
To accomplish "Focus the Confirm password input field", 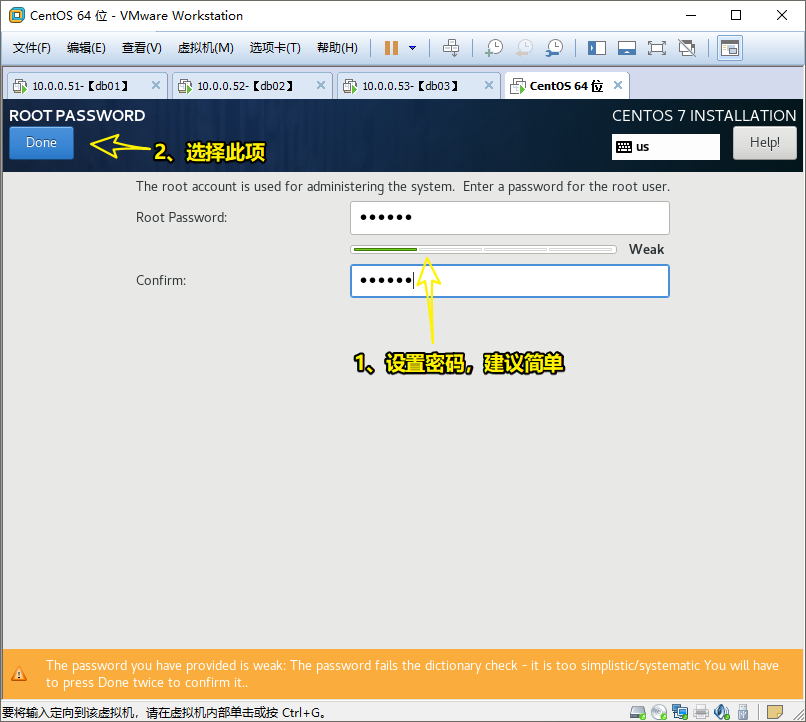I will [x=509, y=281].
